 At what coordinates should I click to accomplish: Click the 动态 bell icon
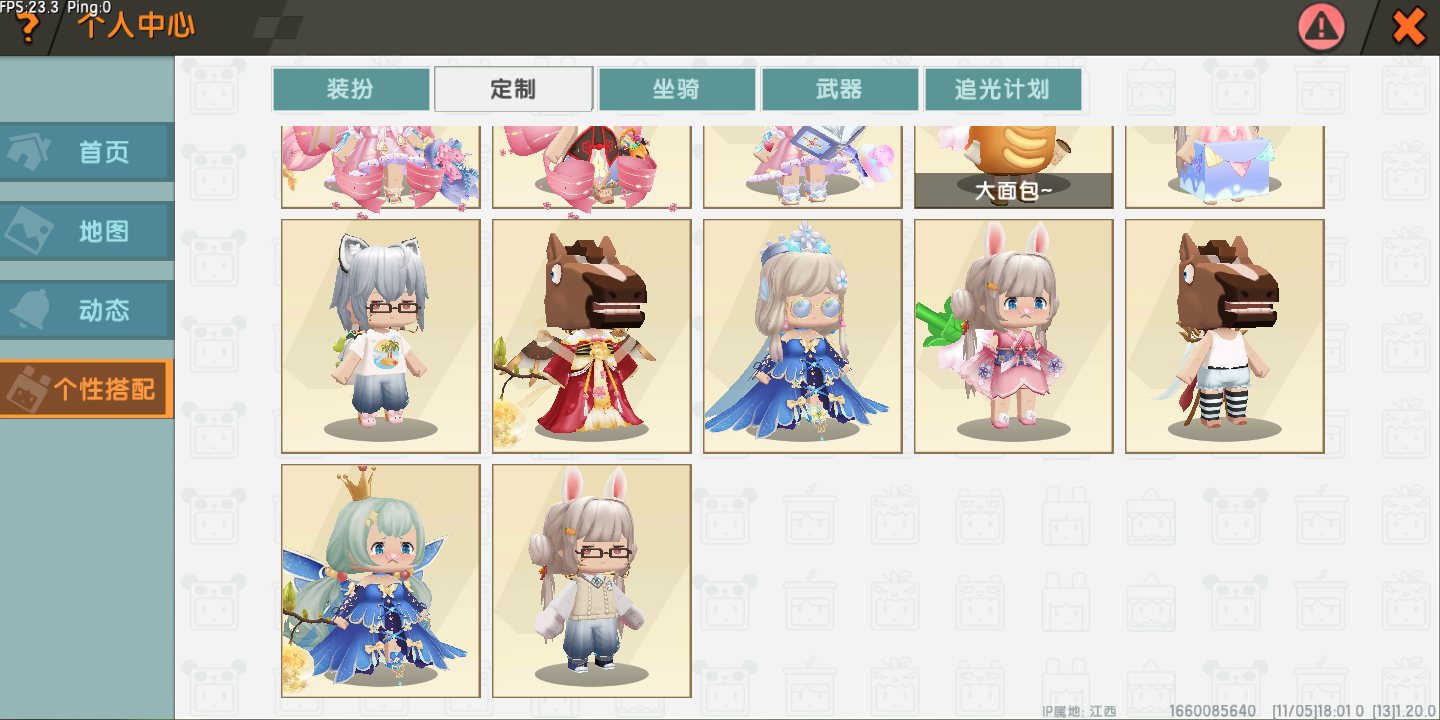(x=30, y=310)
